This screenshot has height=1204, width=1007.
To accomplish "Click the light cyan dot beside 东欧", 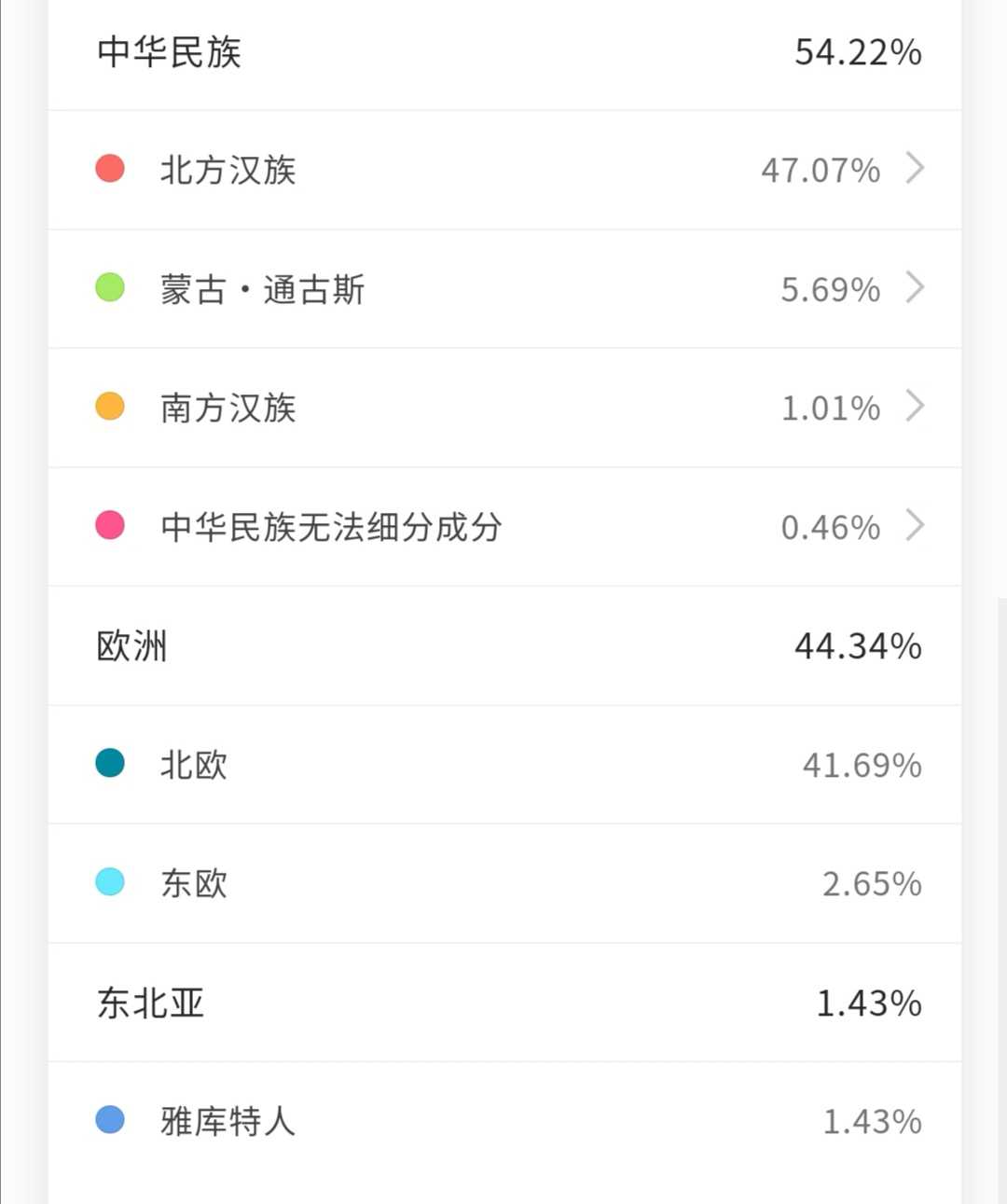I will click(110, 881).
